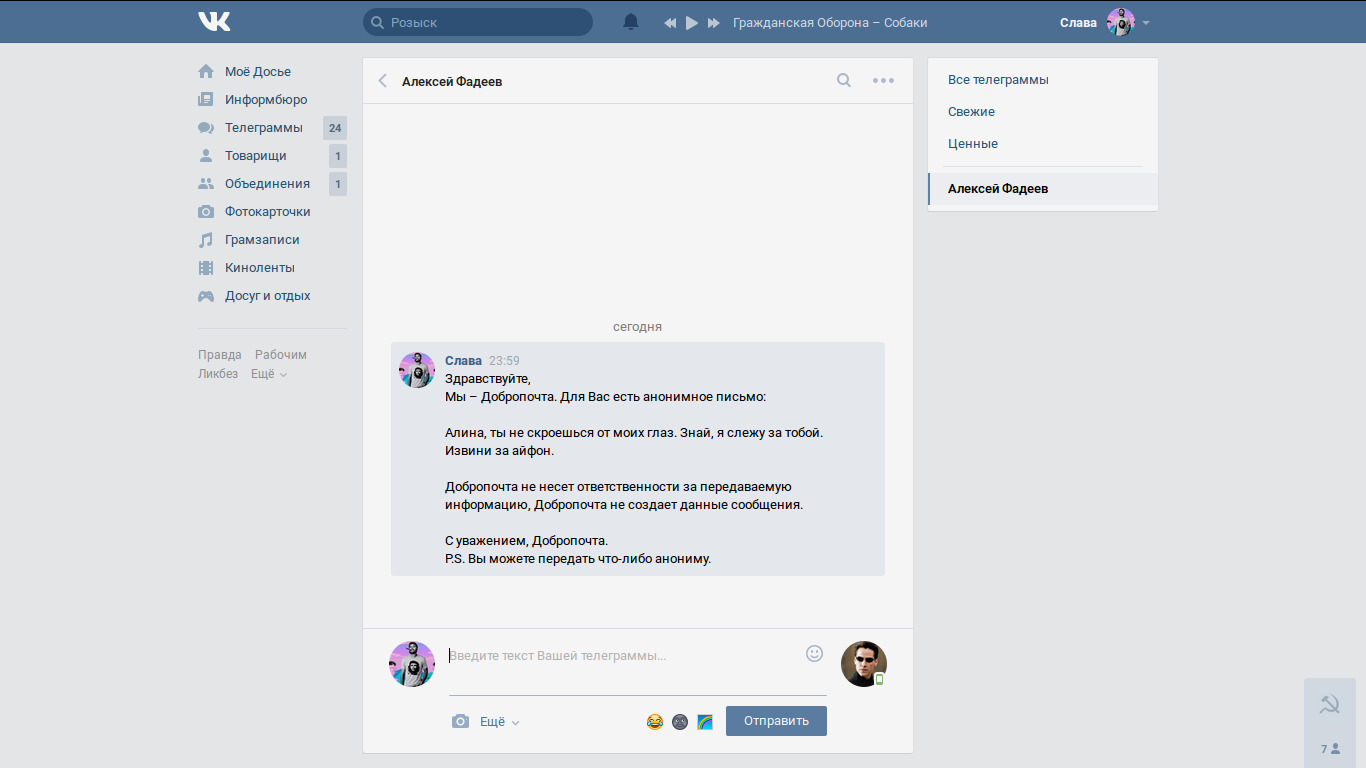
Task: Skip to the next track
Action: [x=713, y=23]
